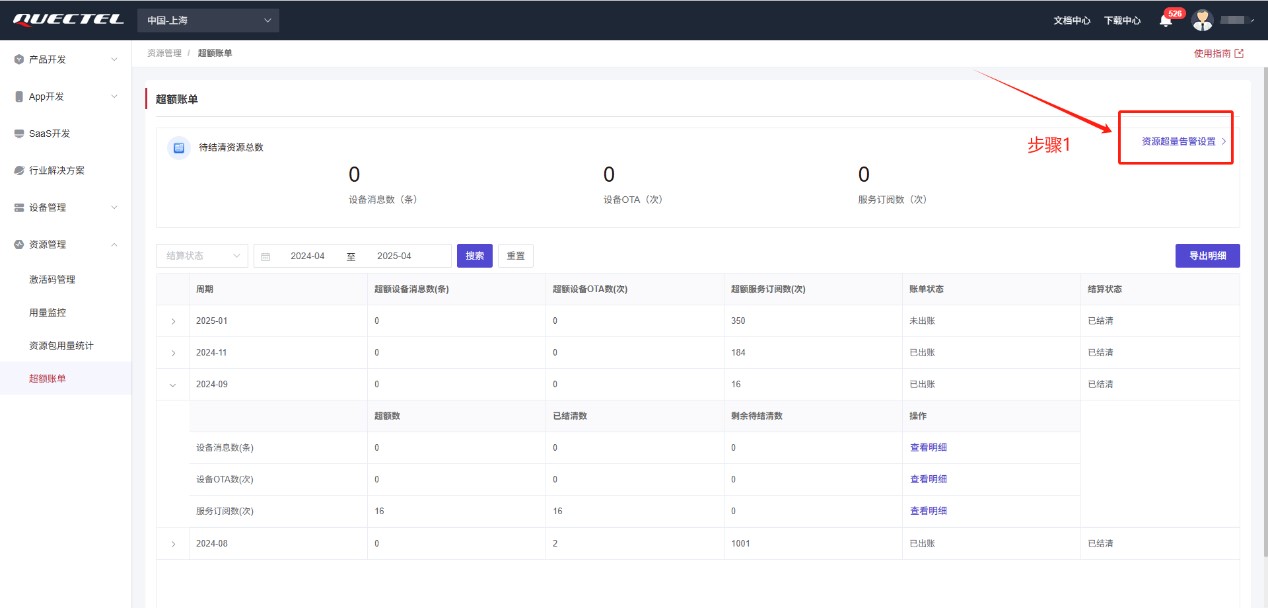Click the start date field 2024-04
Viewport: 1268px width, 608px height.
(x=307, y=256)
